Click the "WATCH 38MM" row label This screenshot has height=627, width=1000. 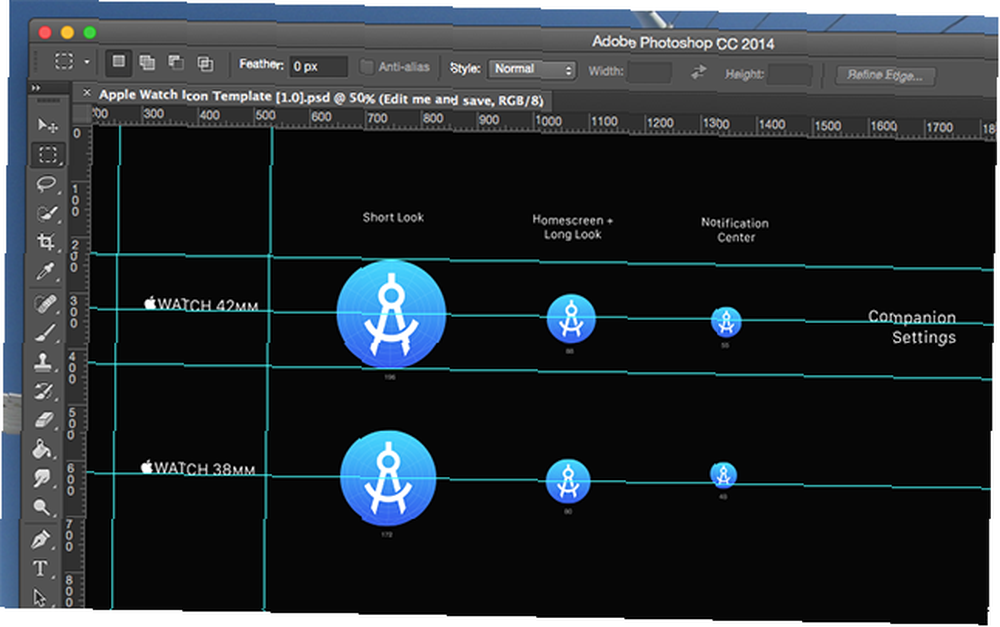coord(198,468)
